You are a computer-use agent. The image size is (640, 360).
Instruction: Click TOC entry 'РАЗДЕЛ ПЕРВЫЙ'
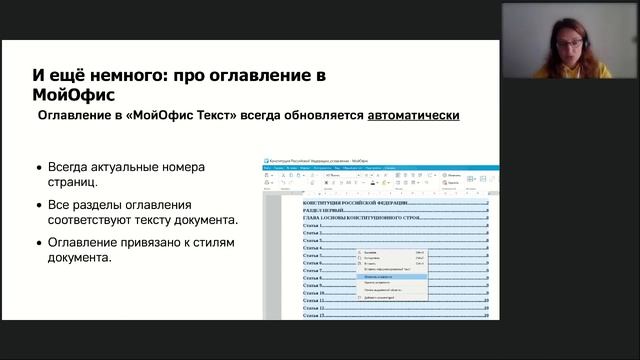click(x=396, y=210)
